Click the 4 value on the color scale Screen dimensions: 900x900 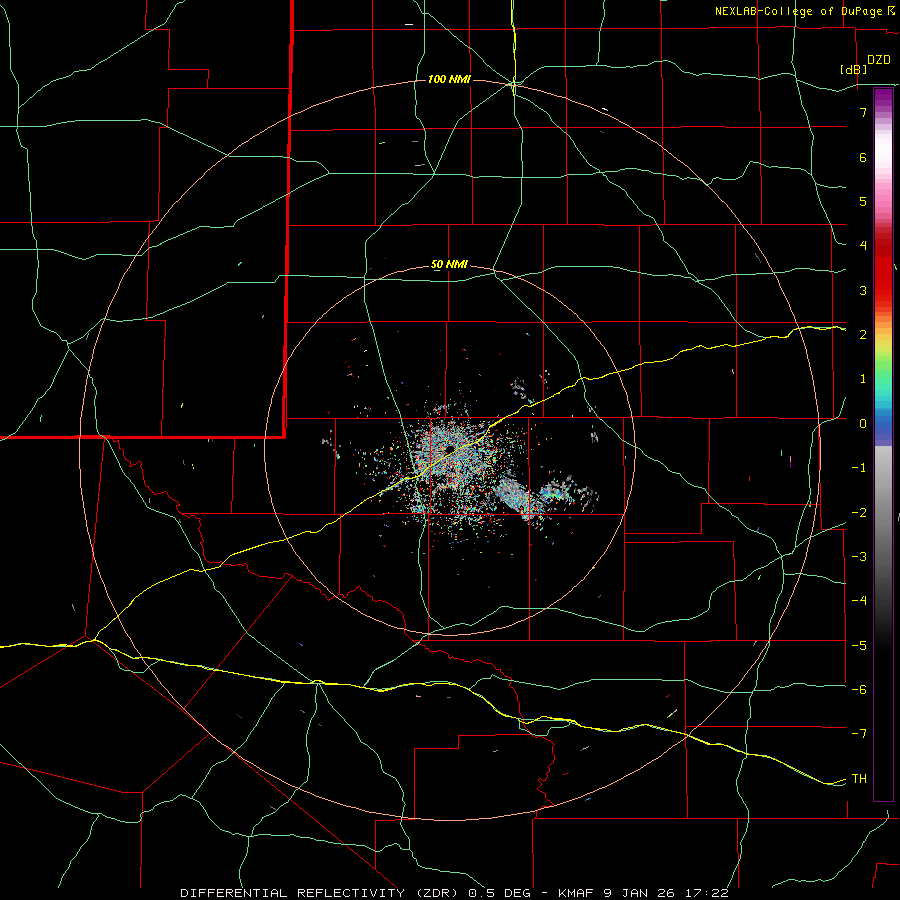click(863, 246)
